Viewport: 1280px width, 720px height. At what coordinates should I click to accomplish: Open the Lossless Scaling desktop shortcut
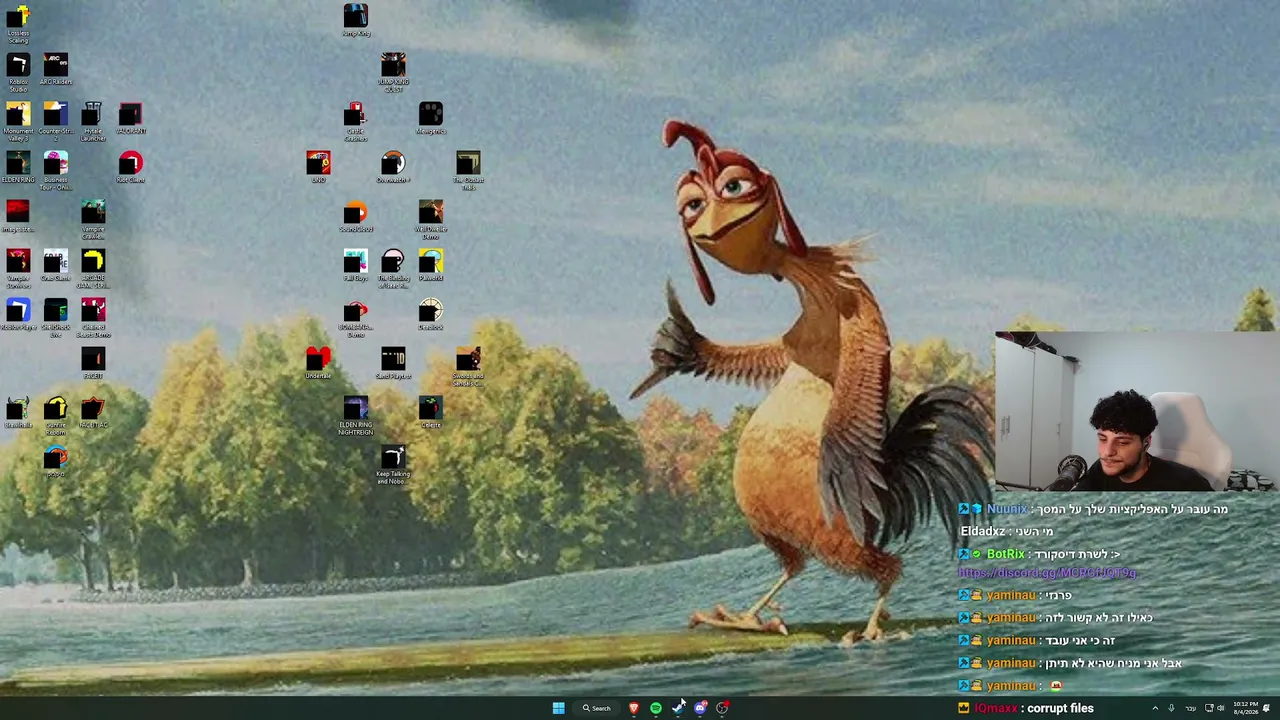click(x=18, y=23)
